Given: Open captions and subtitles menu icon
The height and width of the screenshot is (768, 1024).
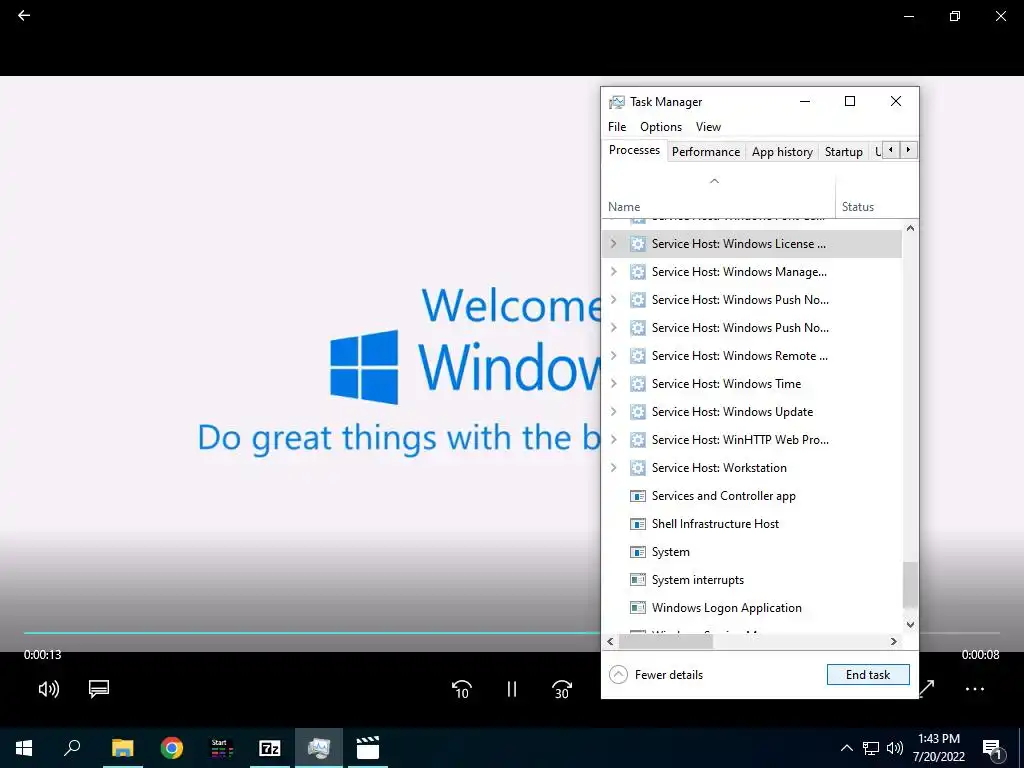Looking at the screenshot, I should (x=99, y=688).
